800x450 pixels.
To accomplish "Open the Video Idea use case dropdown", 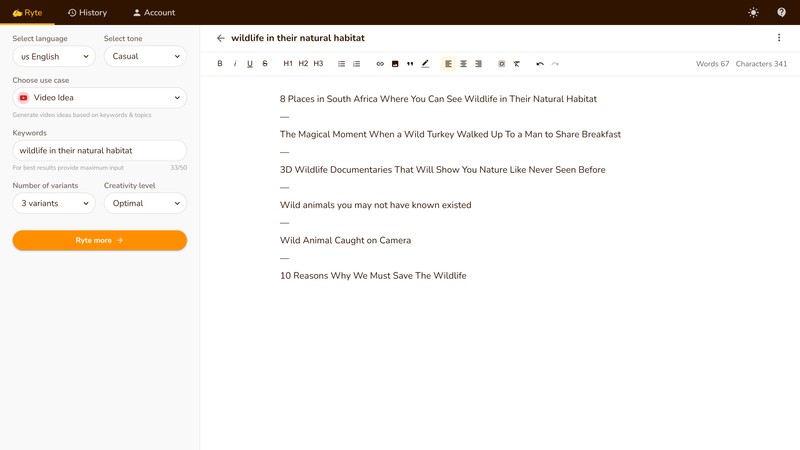I will click(x=99, y=98).
